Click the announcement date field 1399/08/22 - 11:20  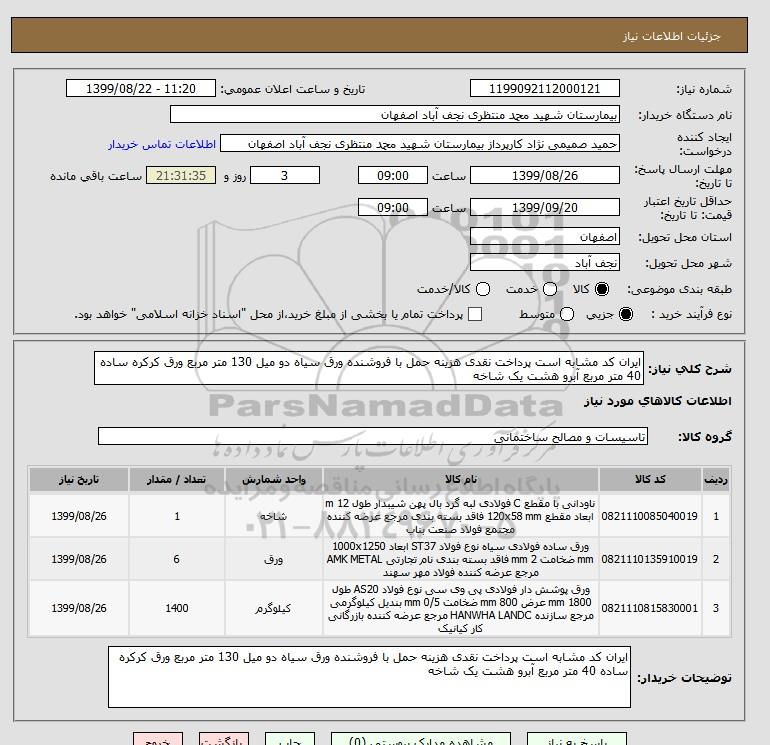tap(140, 88)
